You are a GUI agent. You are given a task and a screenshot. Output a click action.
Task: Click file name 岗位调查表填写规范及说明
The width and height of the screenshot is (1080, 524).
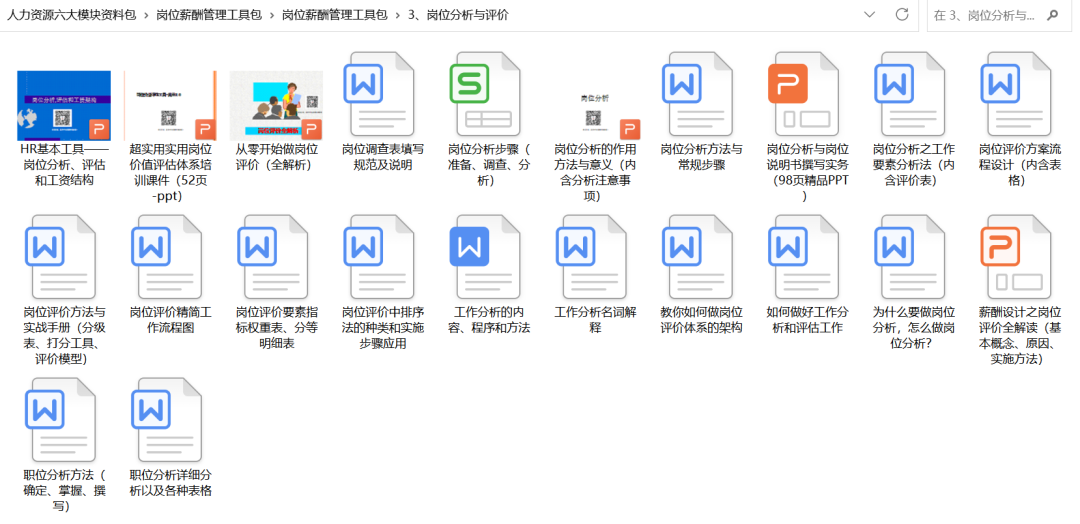point(382,156)
